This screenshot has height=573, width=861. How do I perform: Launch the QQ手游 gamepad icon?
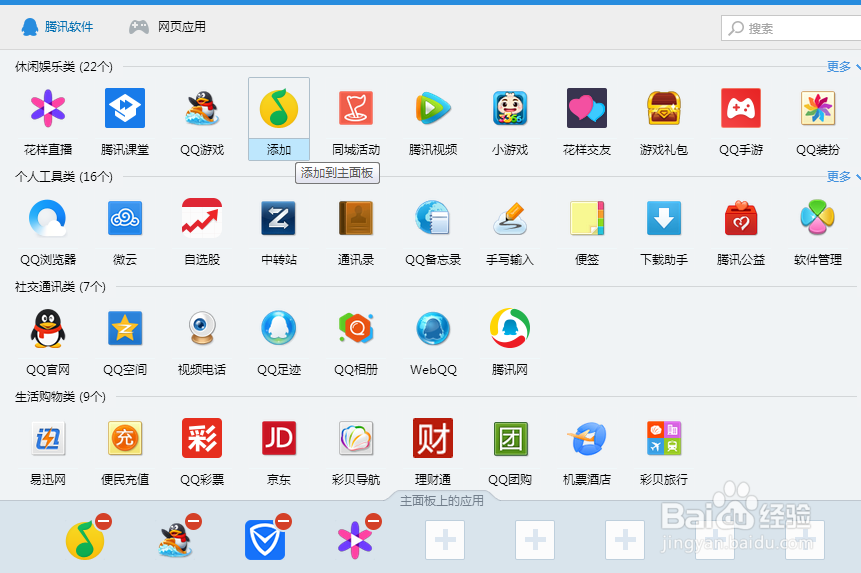click(741, 108)
